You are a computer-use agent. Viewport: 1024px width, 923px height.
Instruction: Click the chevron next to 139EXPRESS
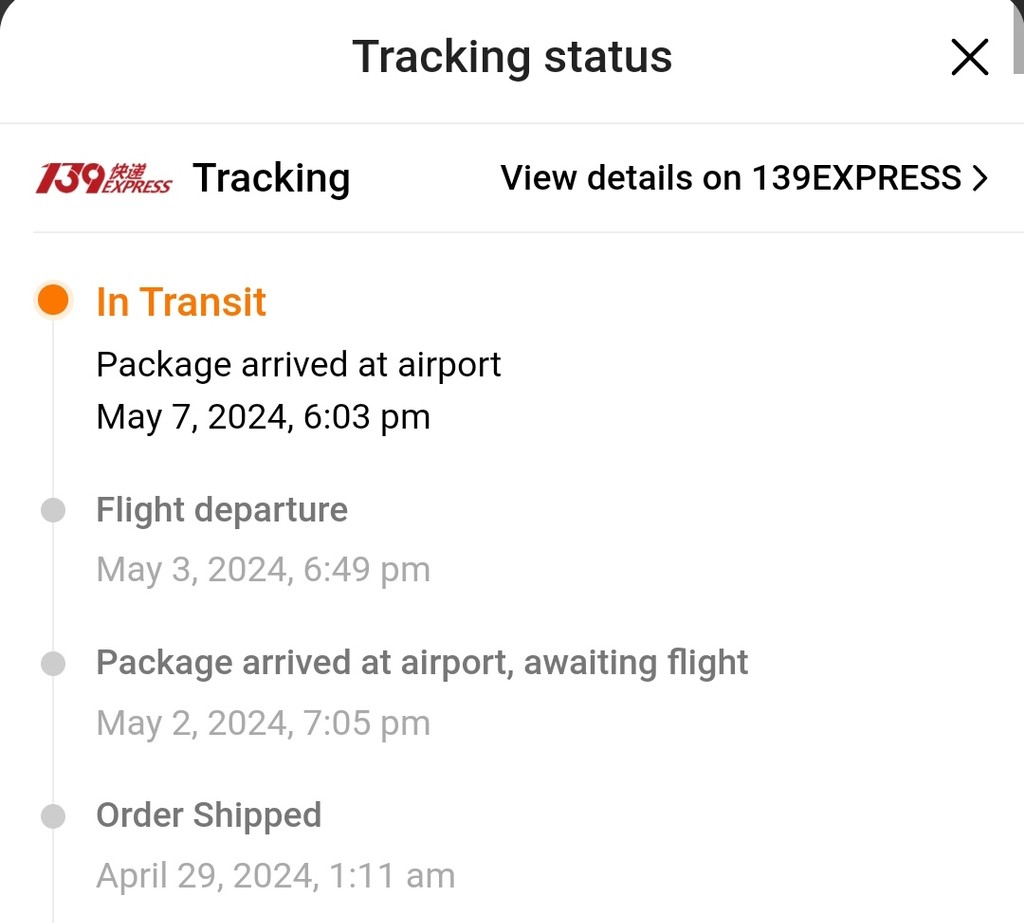[980, 178]
